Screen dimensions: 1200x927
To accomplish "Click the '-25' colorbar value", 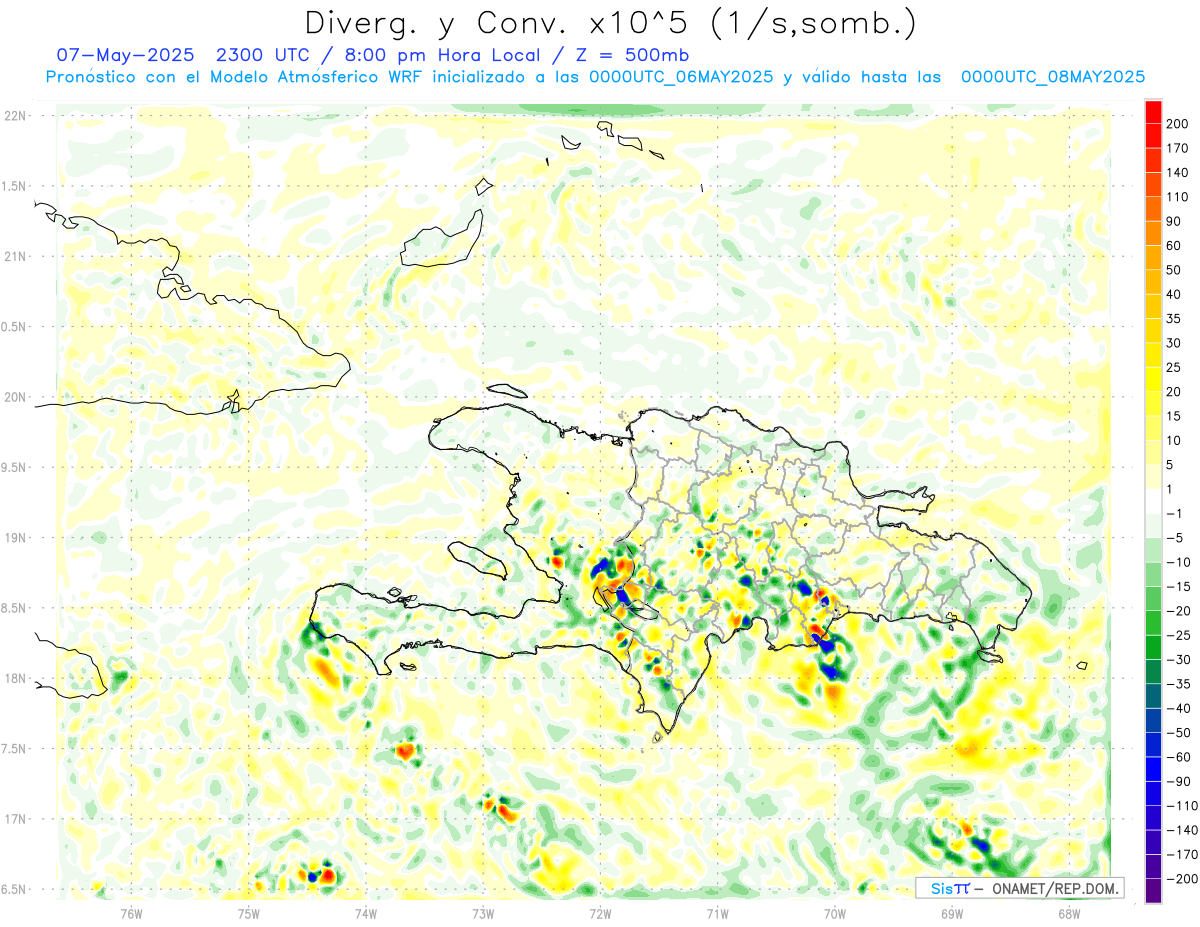I will click(x=1177, y=635).
